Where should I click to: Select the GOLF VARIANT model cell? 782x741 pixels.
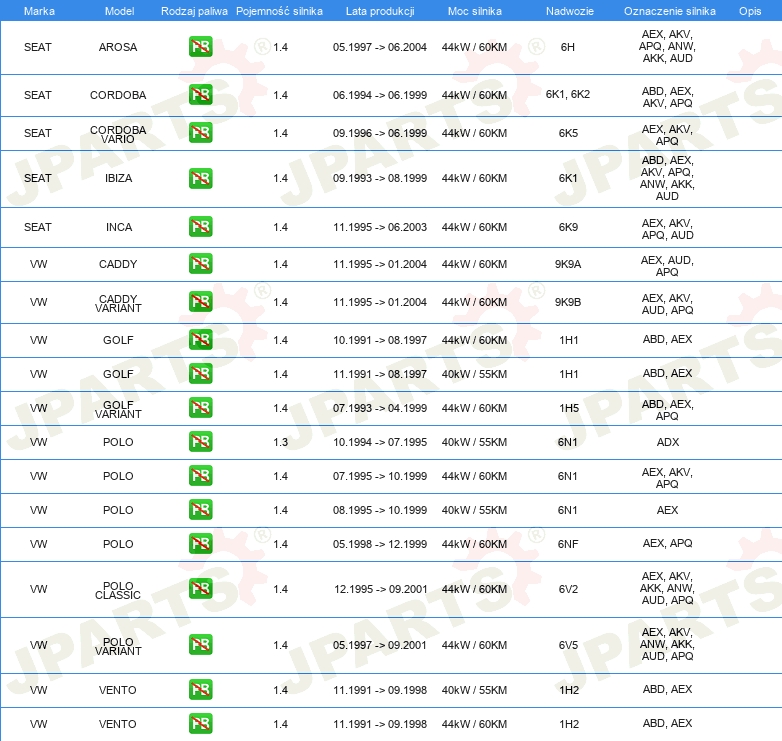118,409
